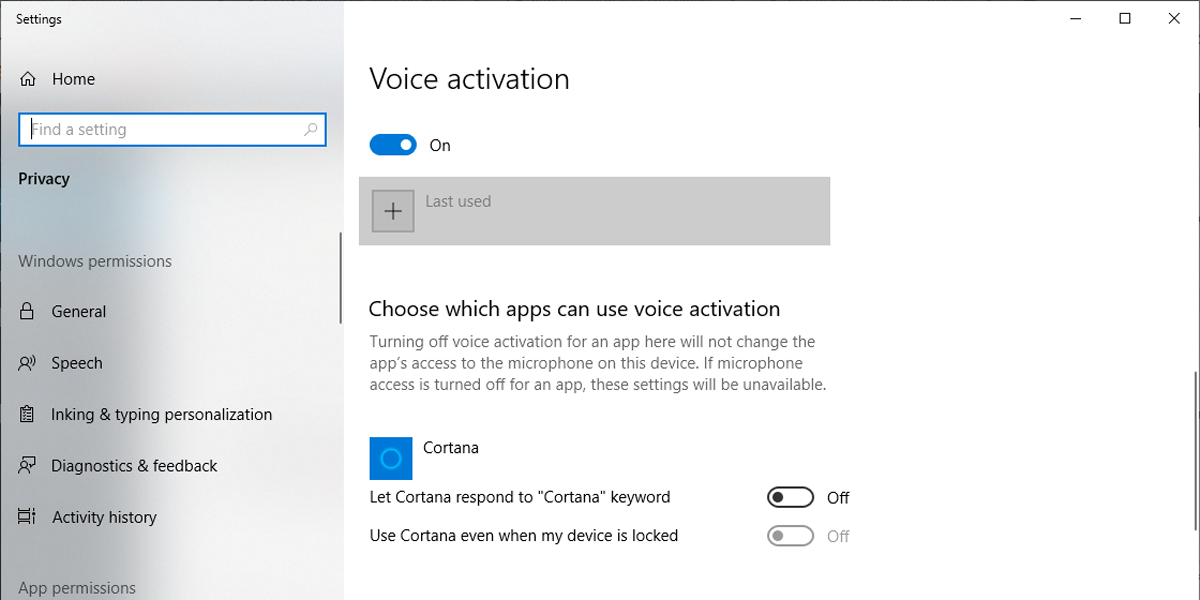Click the Activity history icon
The height and width of the screenshot is (600, 1200).
(28, 517)
